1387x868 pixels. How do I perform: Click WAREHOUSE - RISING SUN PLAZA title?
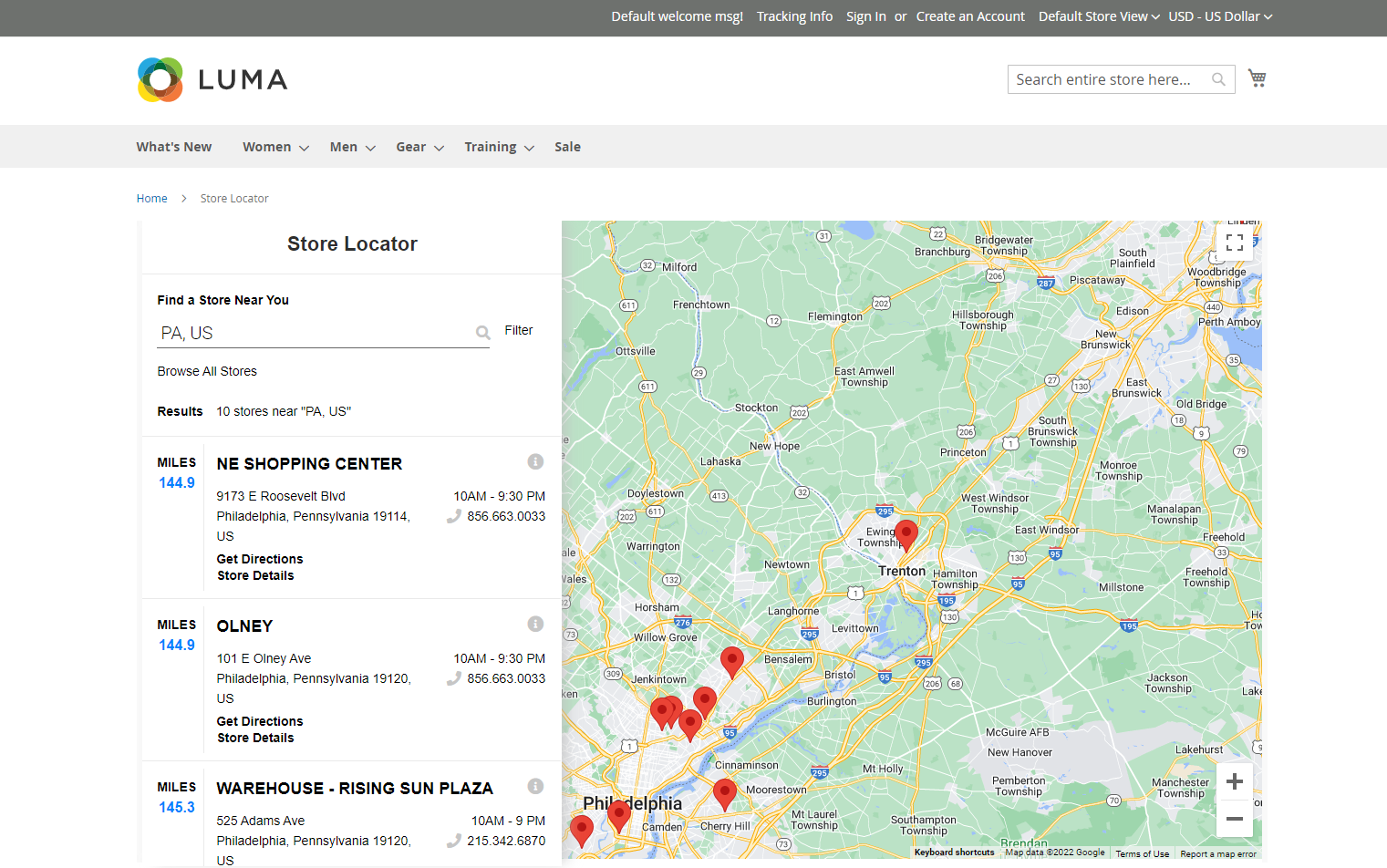[355, 789]
